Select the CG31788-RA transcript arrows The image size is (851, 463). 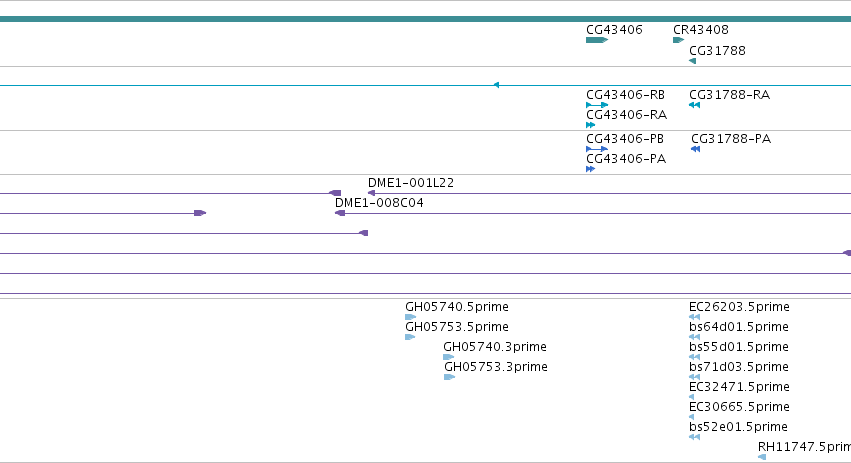695,105
